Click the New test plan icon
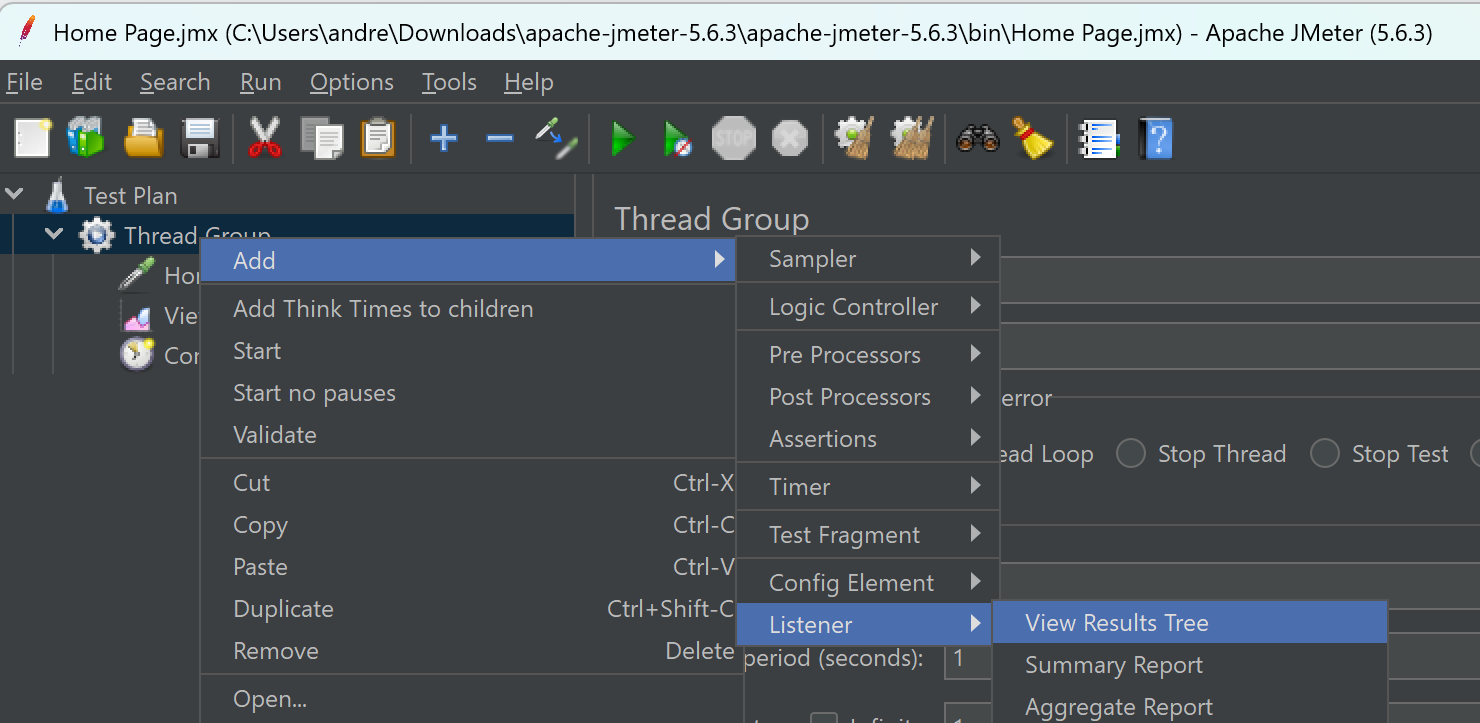The width and height of the screenshot is (1480, 723). point(32,138)
